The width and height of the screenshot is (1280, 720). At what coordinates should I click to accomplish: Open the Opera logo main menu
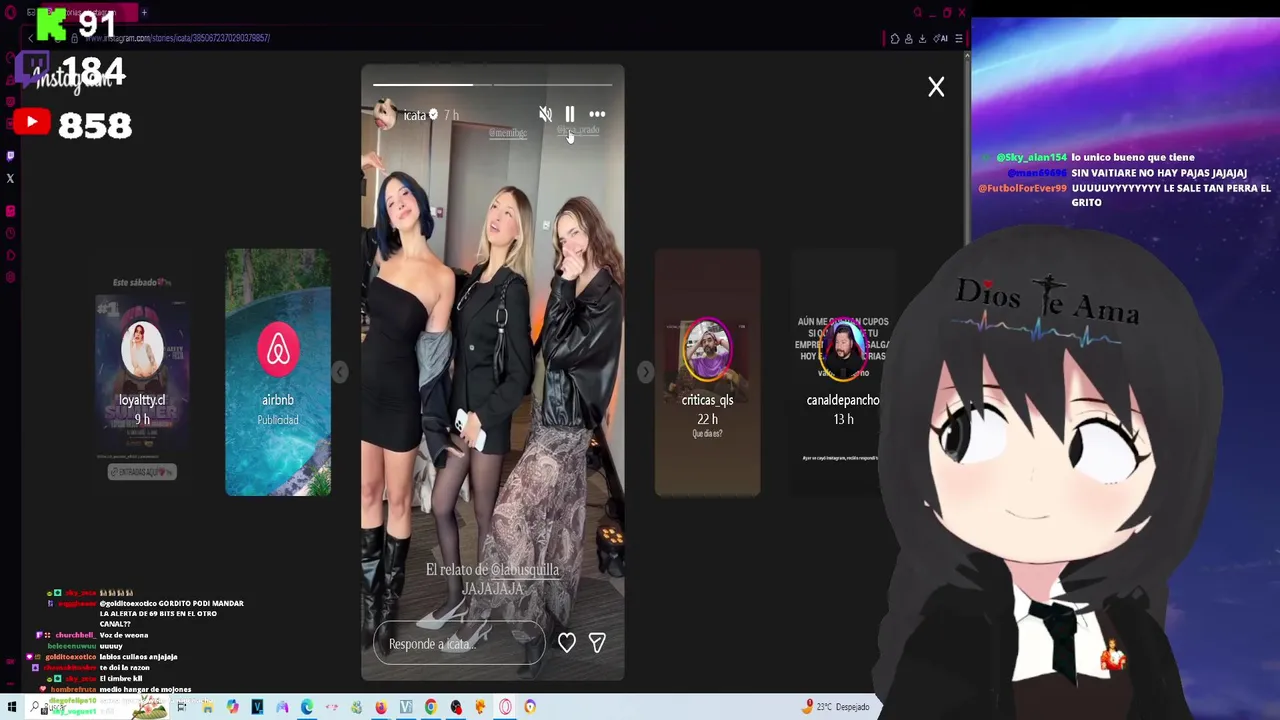[x=10, y=13]
